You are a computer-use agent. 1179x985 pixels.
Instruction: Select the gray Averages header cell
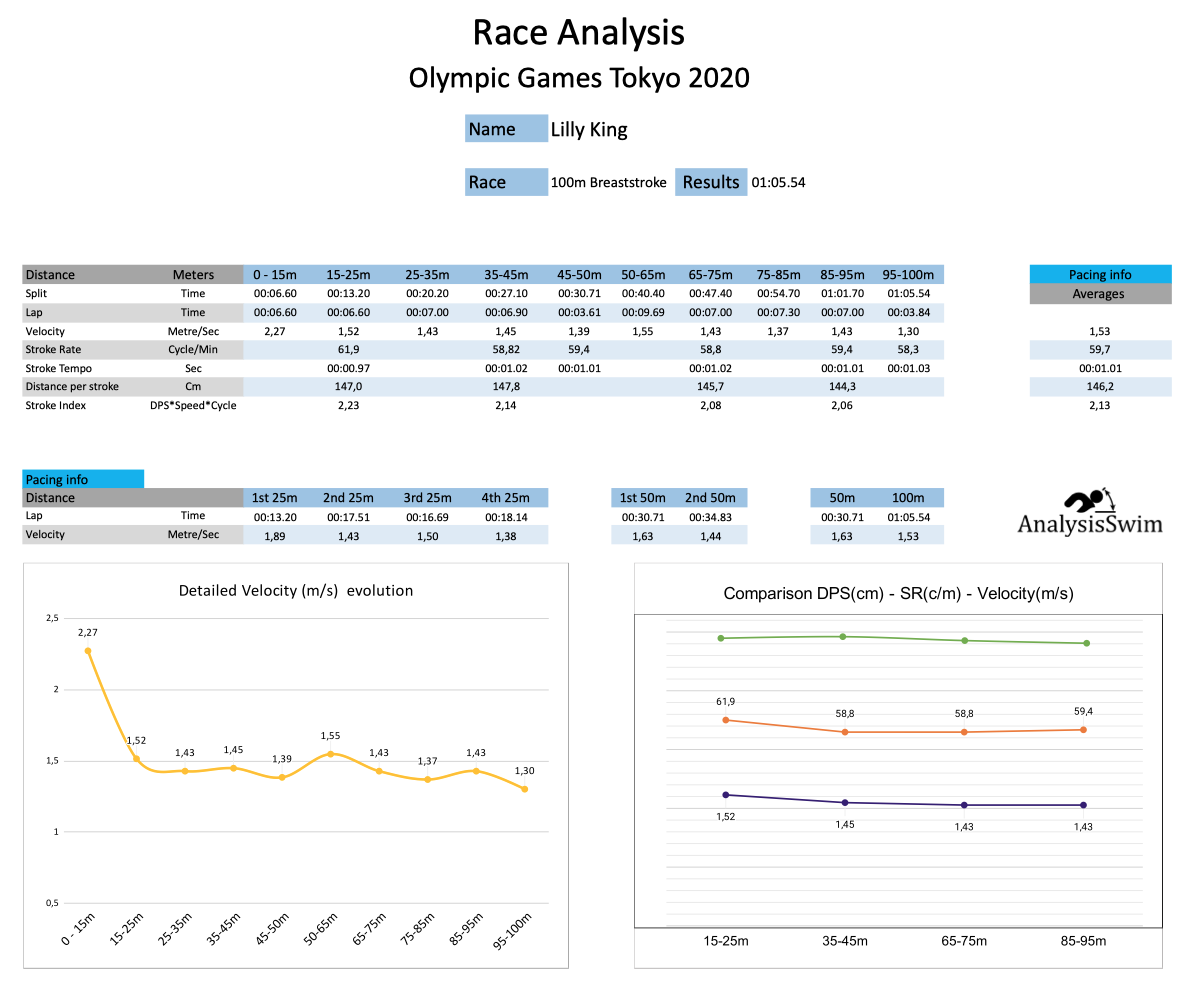point(1100,294)
